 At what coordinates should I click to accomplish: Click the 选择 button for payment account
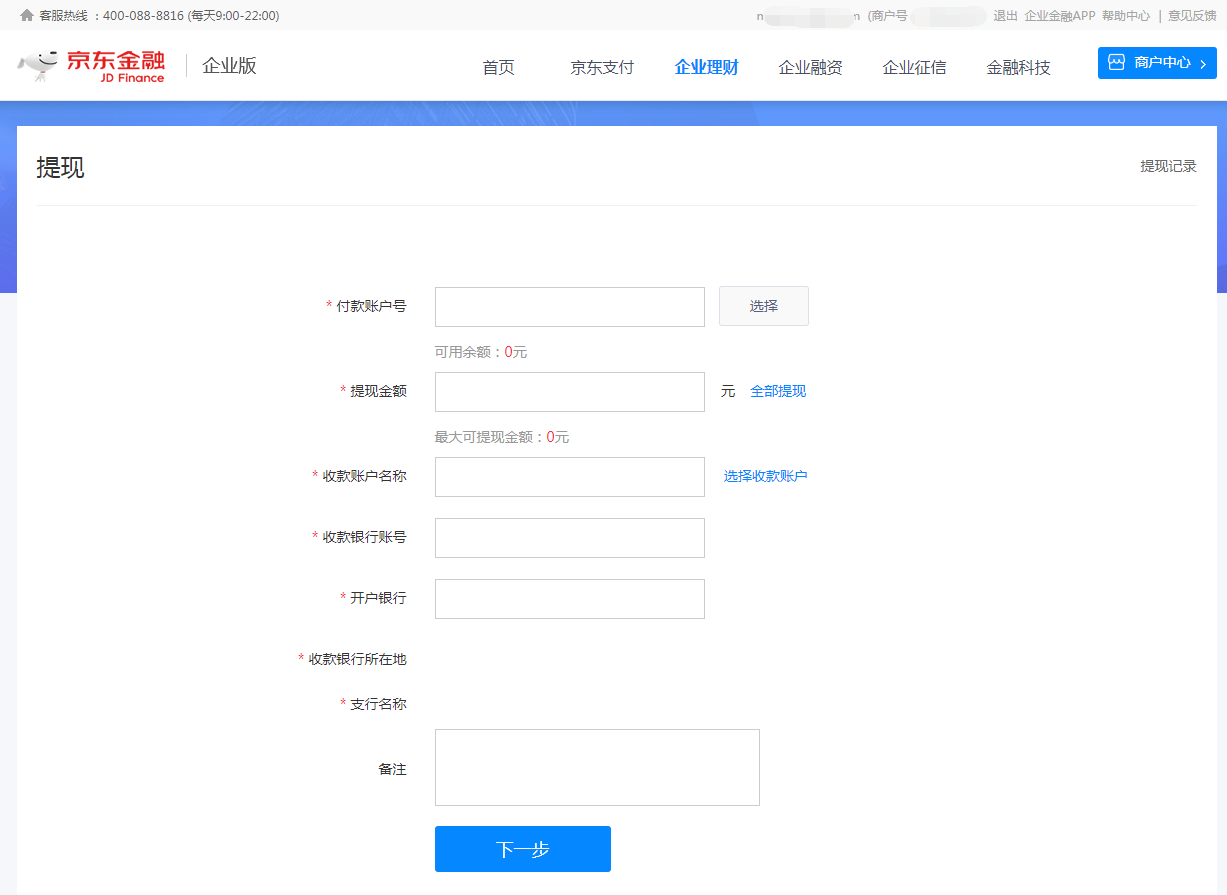[x=763, y=306]
